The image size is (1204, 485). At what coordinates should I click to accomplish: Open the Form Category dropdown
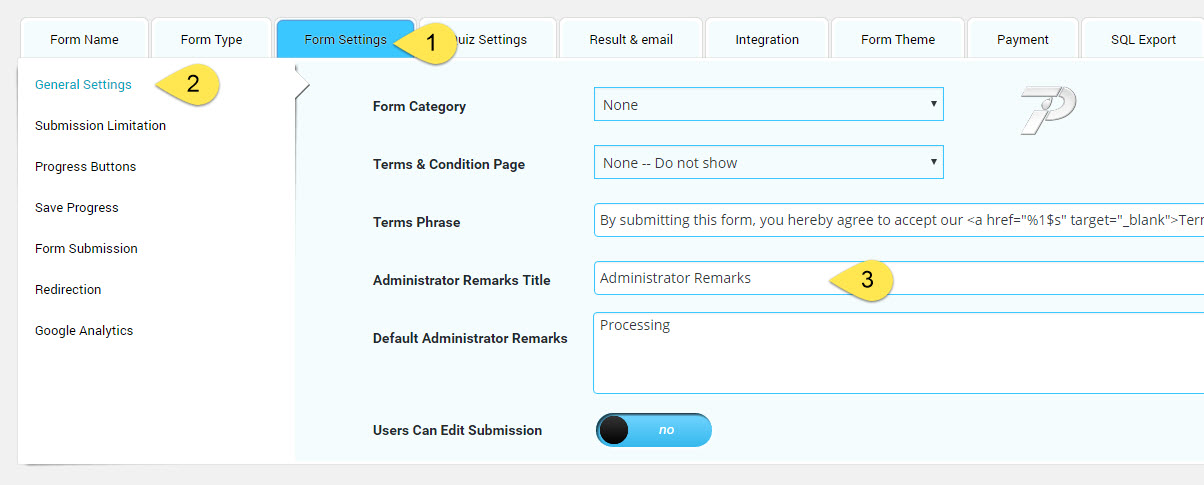pos(769,104)
